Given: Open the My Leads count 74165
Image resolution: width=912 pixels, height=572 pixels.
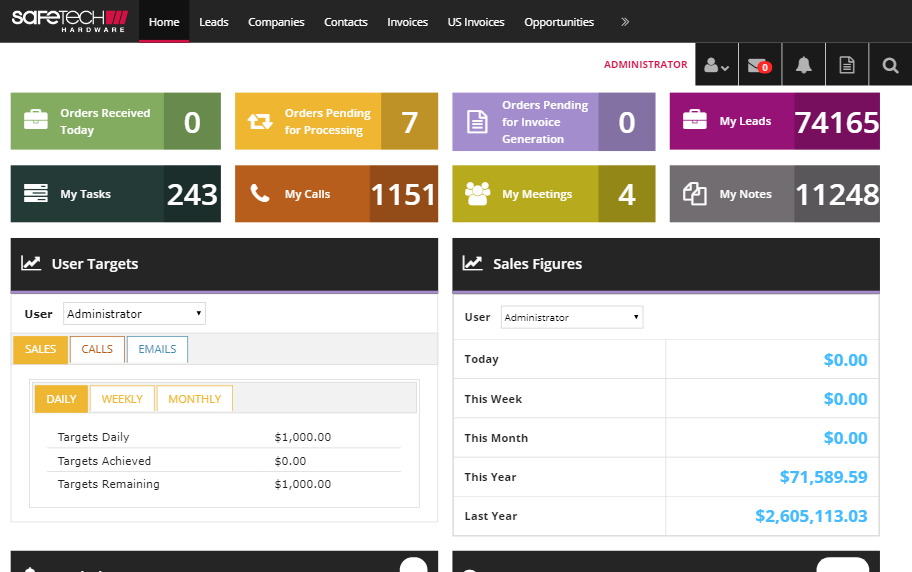Looking at the screenshot, I should [837, 121].
